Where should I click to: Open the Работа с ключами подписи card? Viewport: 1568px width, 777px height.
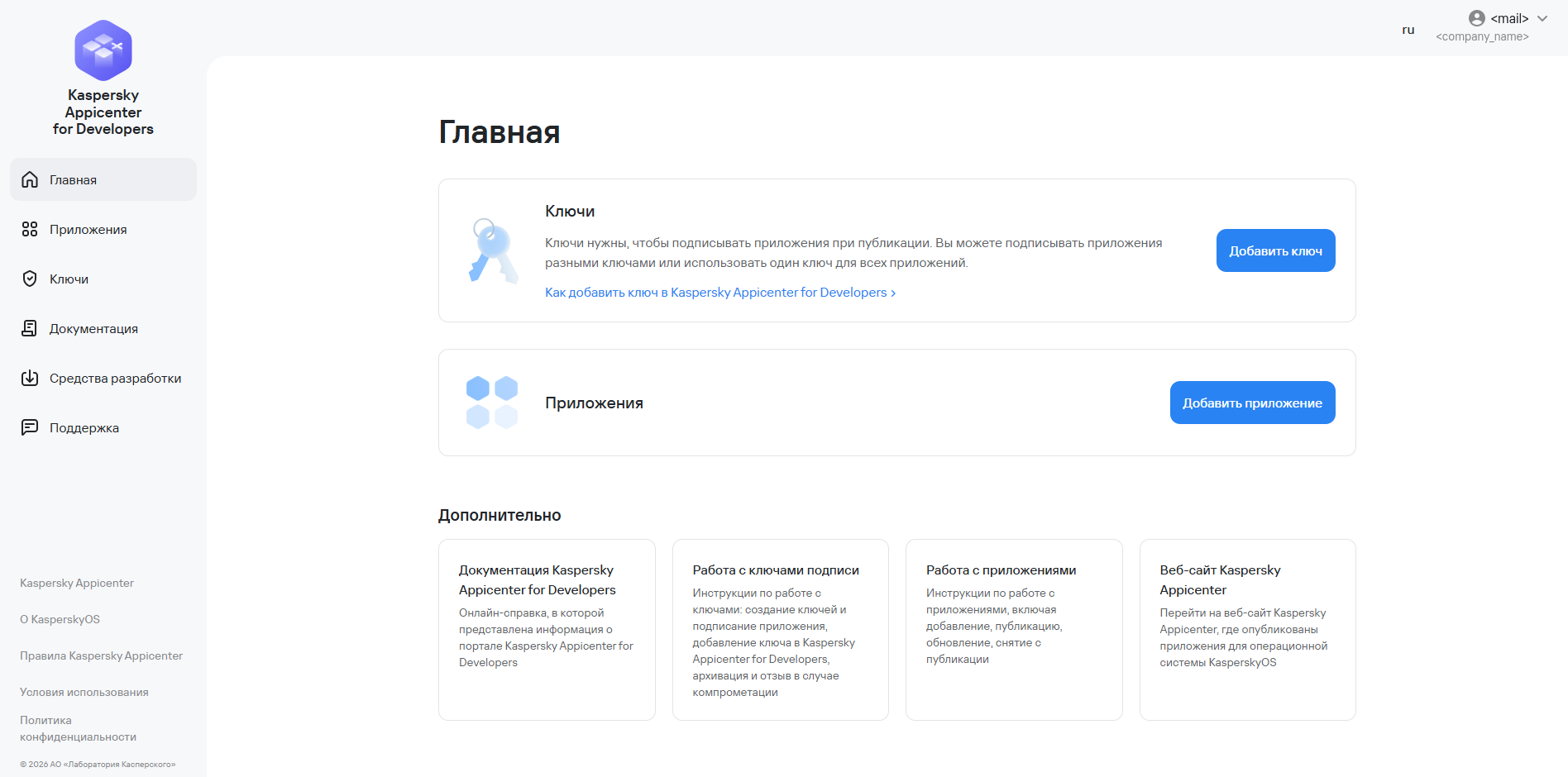coord(781,630)
